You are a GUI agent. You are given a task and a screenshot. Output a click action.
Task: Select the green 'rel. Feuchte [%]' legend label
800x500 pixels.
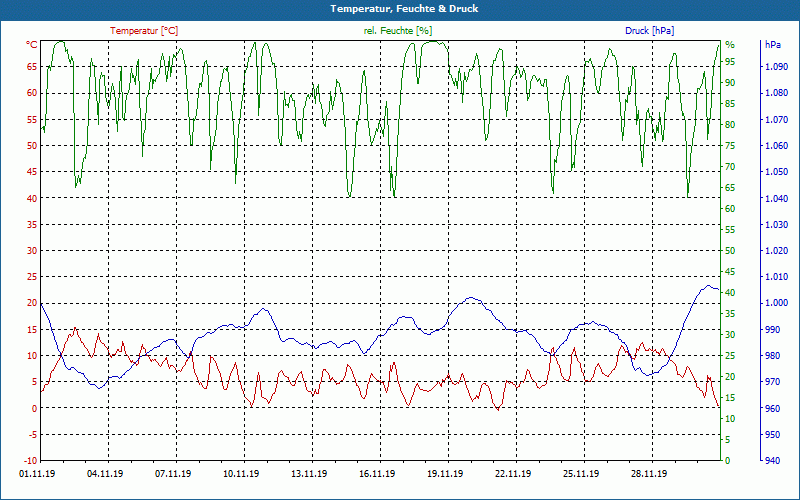pyautogui.click(x=398, y=31)
